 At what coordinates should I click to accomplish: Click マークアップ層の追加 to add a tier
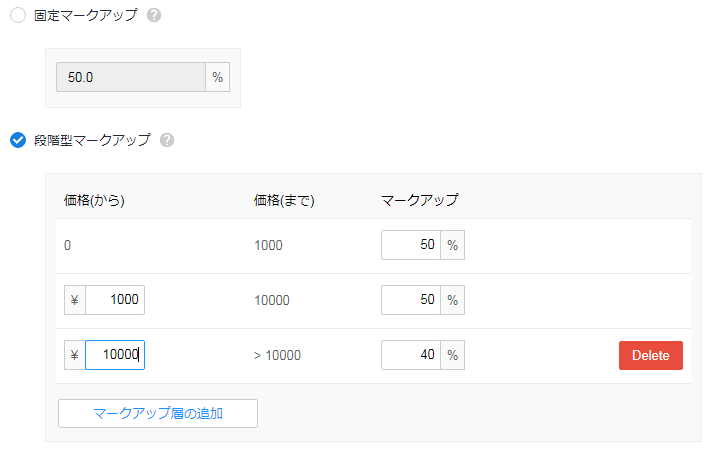(158, 413)
